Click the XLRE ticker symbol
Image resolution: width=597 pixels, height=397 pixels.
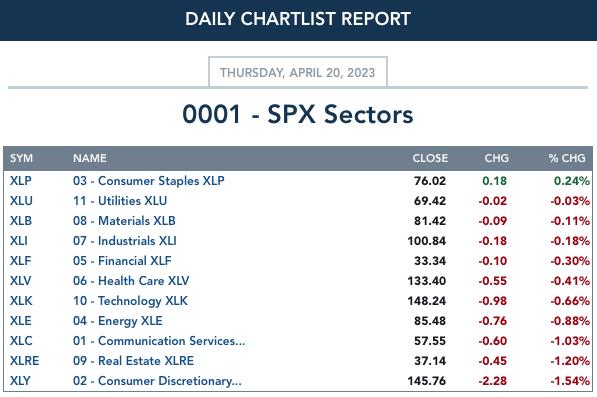click(x=24, y=360)
